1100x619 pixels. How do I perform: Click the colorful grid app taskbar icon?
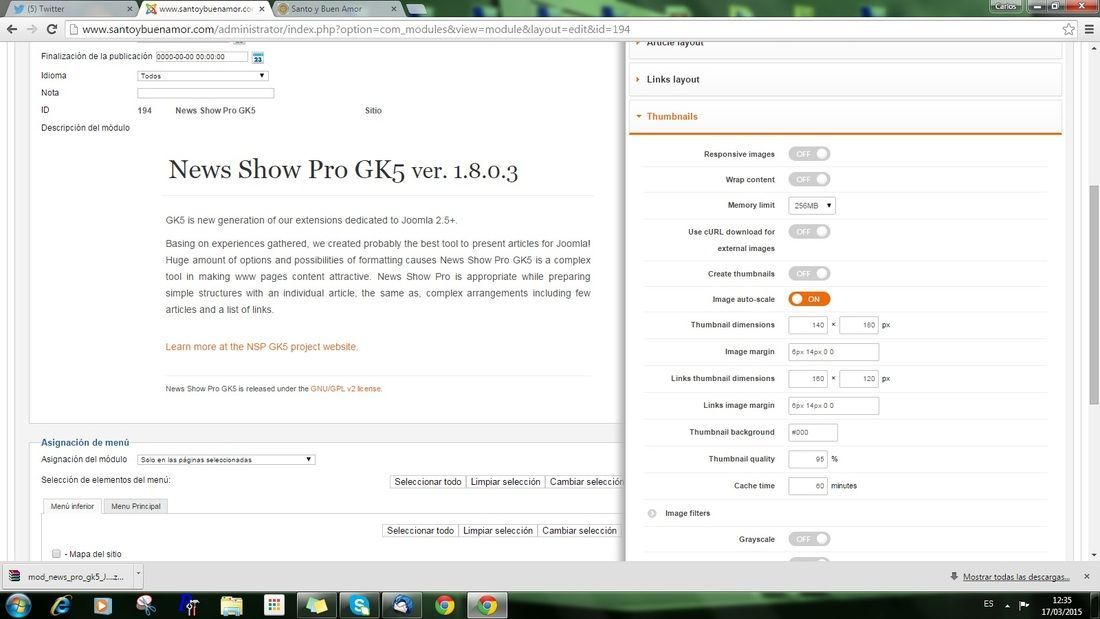(x=274, y=605)
